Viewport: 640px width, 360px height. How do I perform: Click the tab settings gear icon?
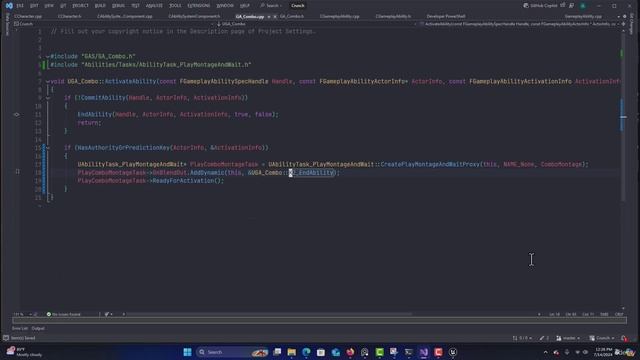[624, 17]
